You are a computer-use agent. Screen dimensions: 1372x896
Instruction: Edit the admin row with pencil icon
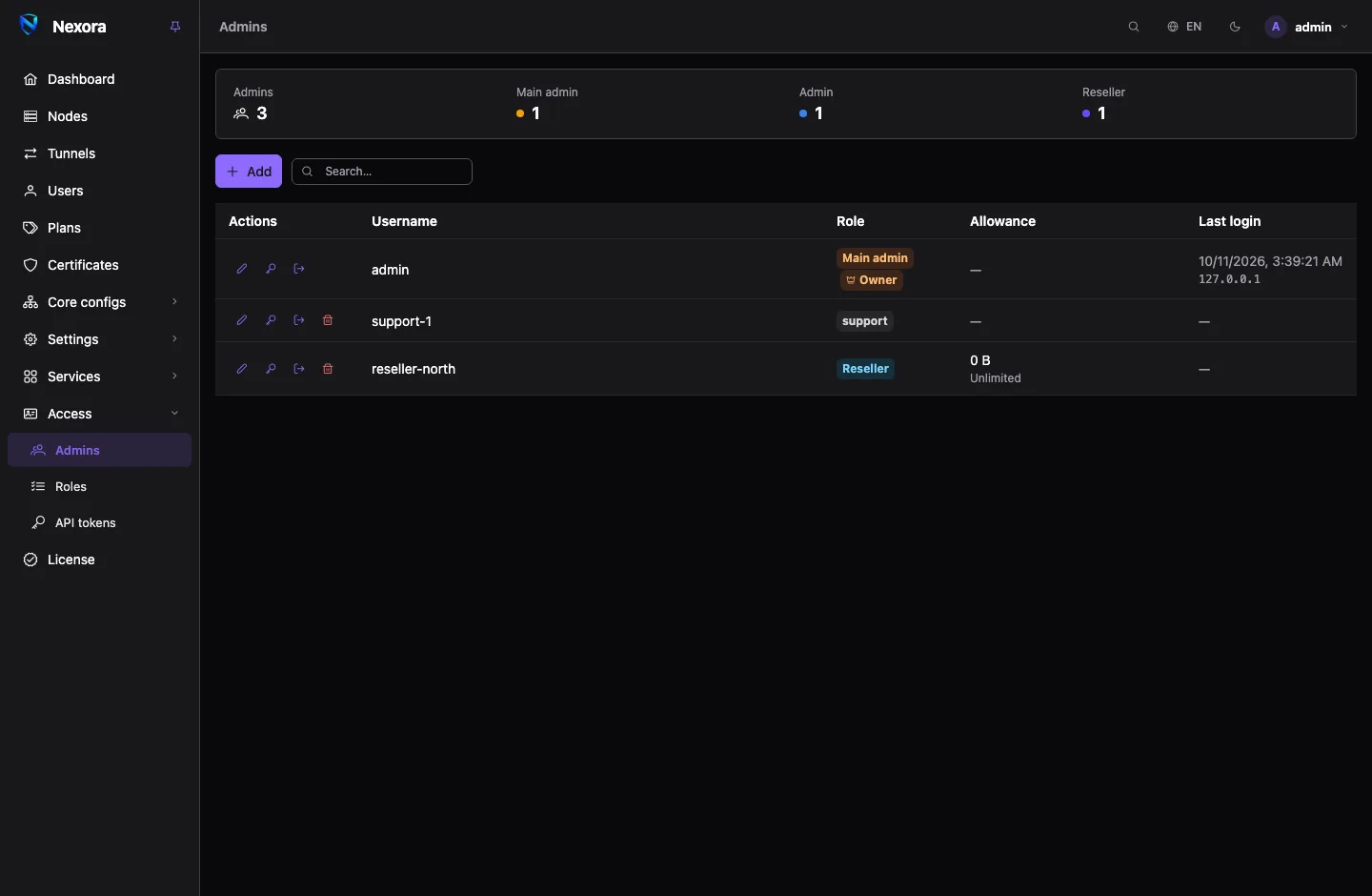tap(242, 269)
